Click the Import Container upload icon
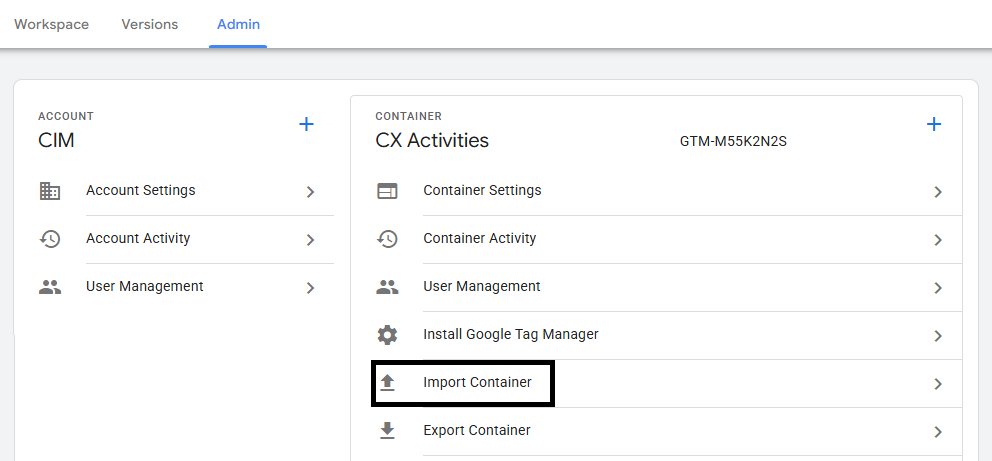This screenshot has height=461, width=992. click(387, 383)
